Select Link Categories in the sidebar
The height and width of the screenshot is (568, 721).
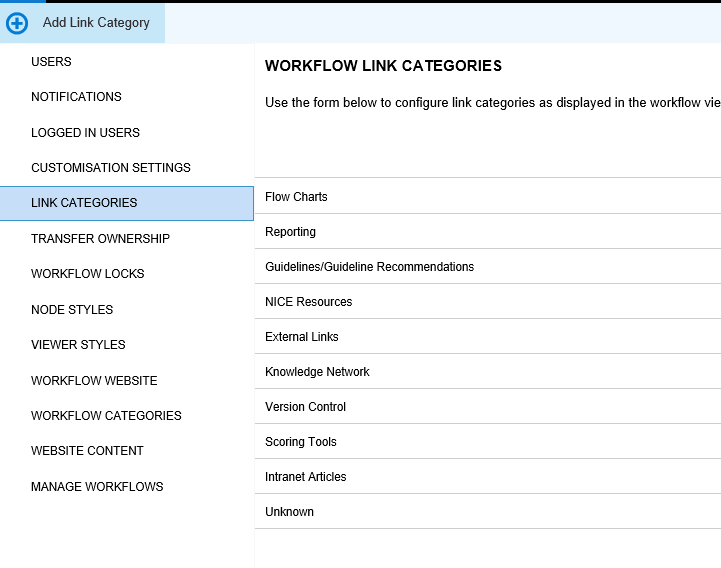point(84,203)
